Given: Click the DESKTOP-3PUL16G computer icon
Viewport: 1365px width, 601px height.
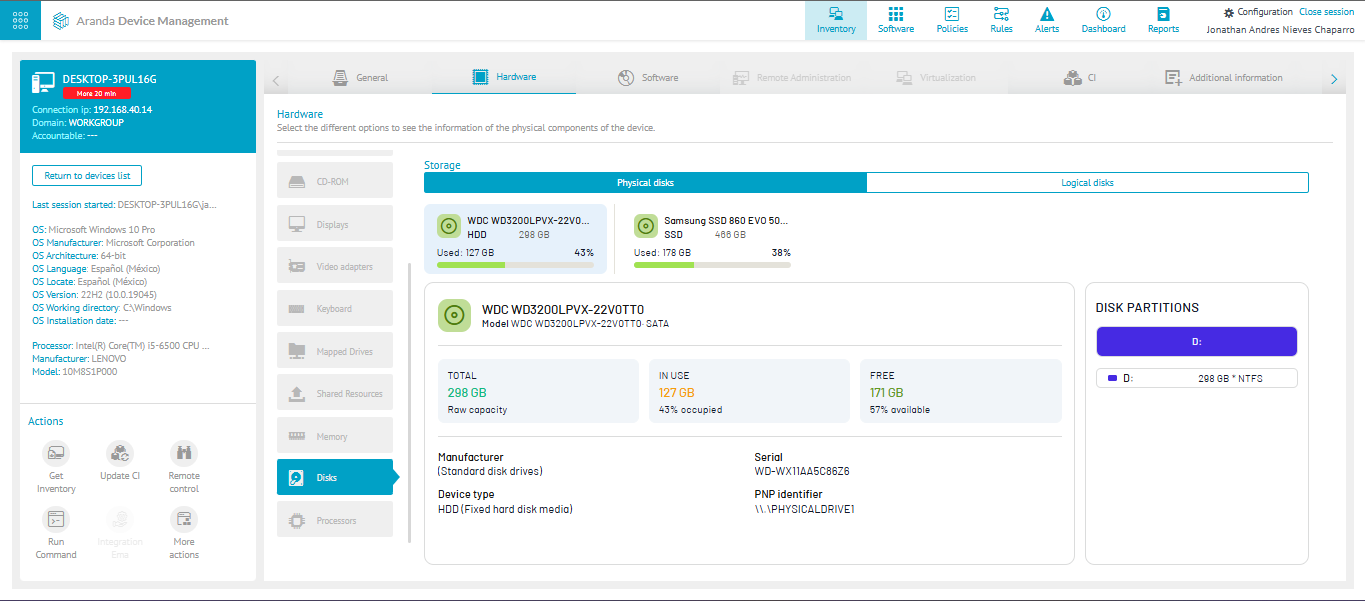Looking at the screenshot, I should pos(43,81).
